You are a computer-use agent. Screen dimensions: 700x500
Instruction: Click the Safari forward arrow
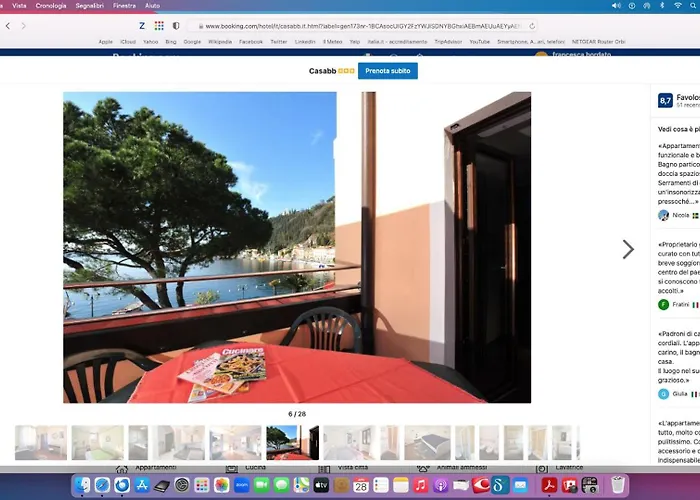[x=23, y=26]
